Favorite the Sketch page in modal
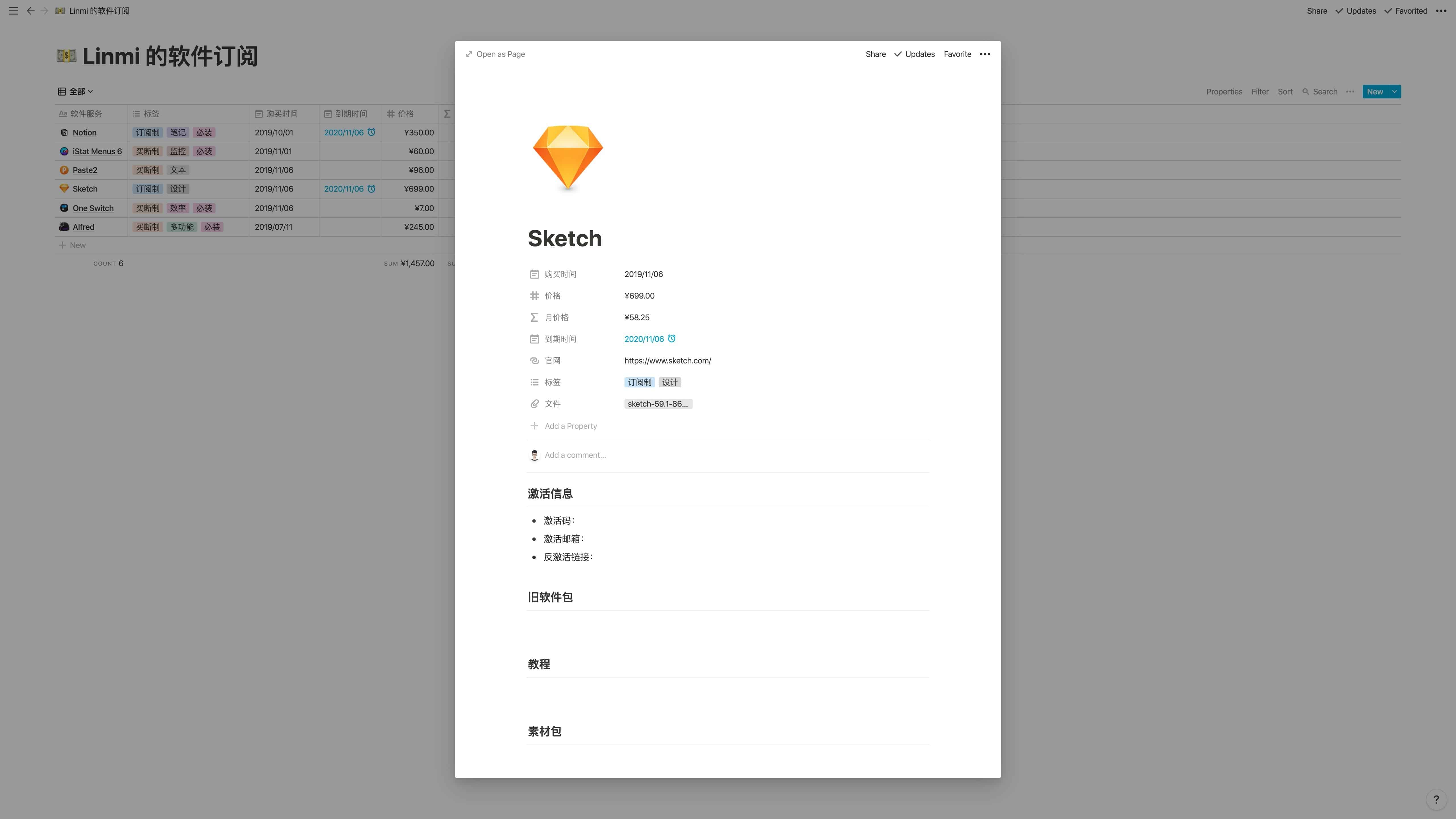This screenshot has height=819, width=1456. [x=957, y=54]
